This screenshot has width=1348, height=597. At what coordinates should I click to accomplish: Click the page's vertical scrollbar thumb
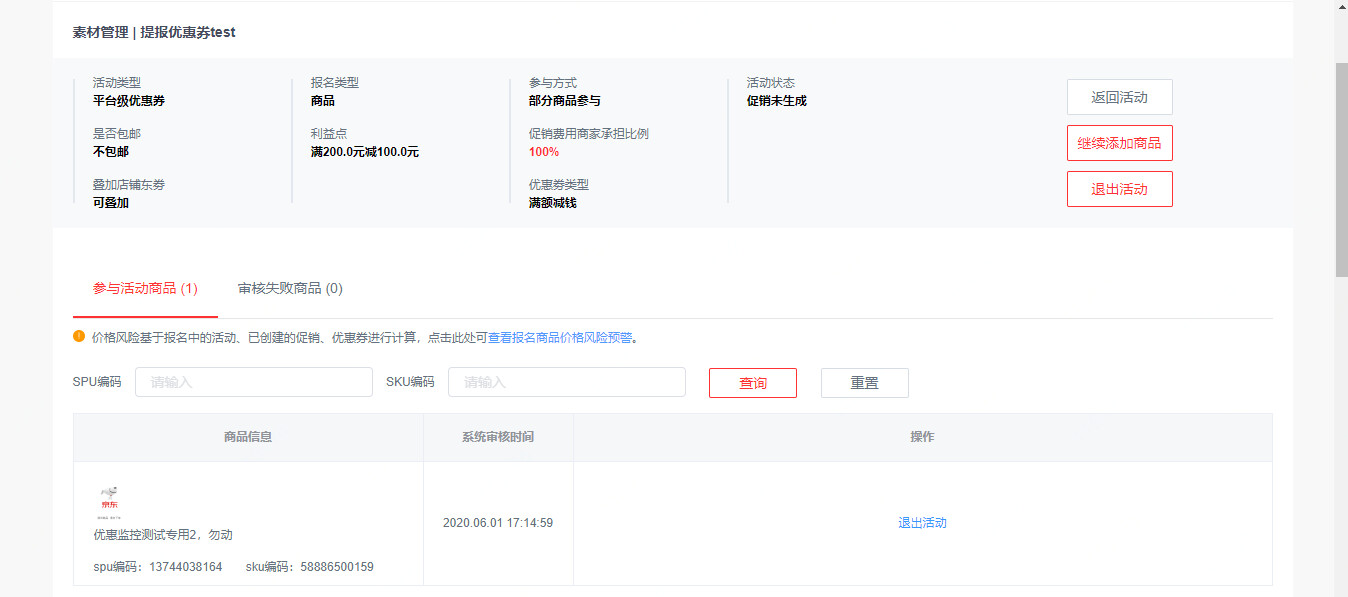point(1341,170)
